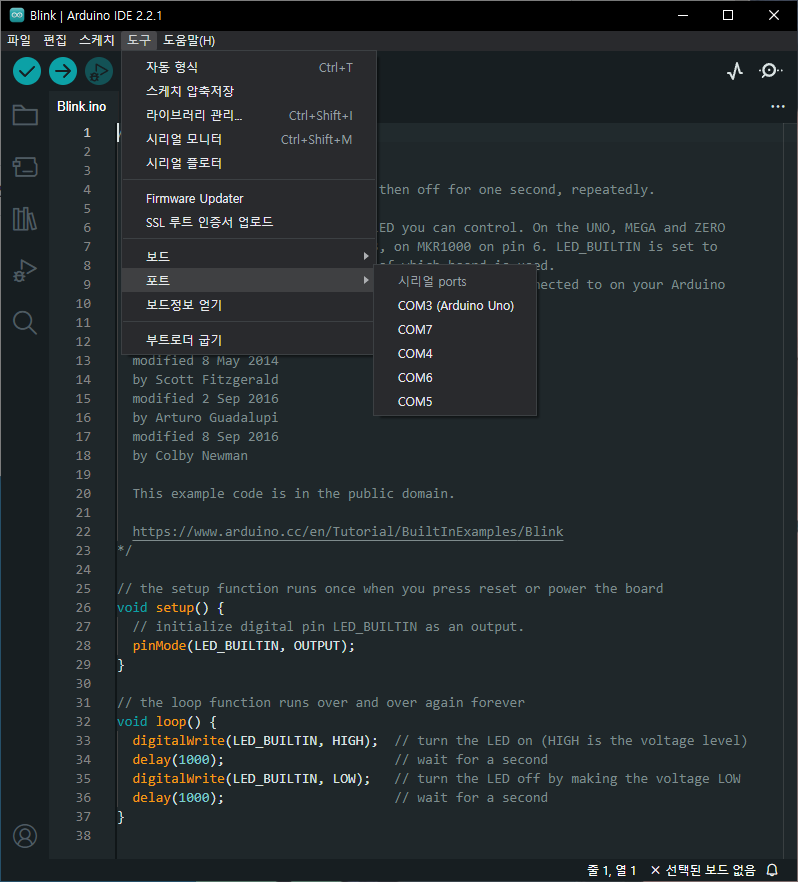
Task: Open the editor three-dot options menu
Action: [778, 106]
